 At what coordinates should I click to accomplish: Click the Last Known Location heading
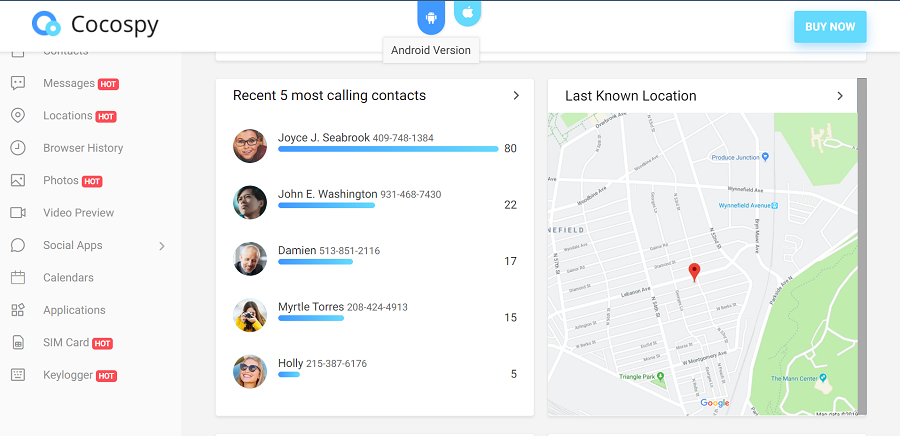[631, 96]
